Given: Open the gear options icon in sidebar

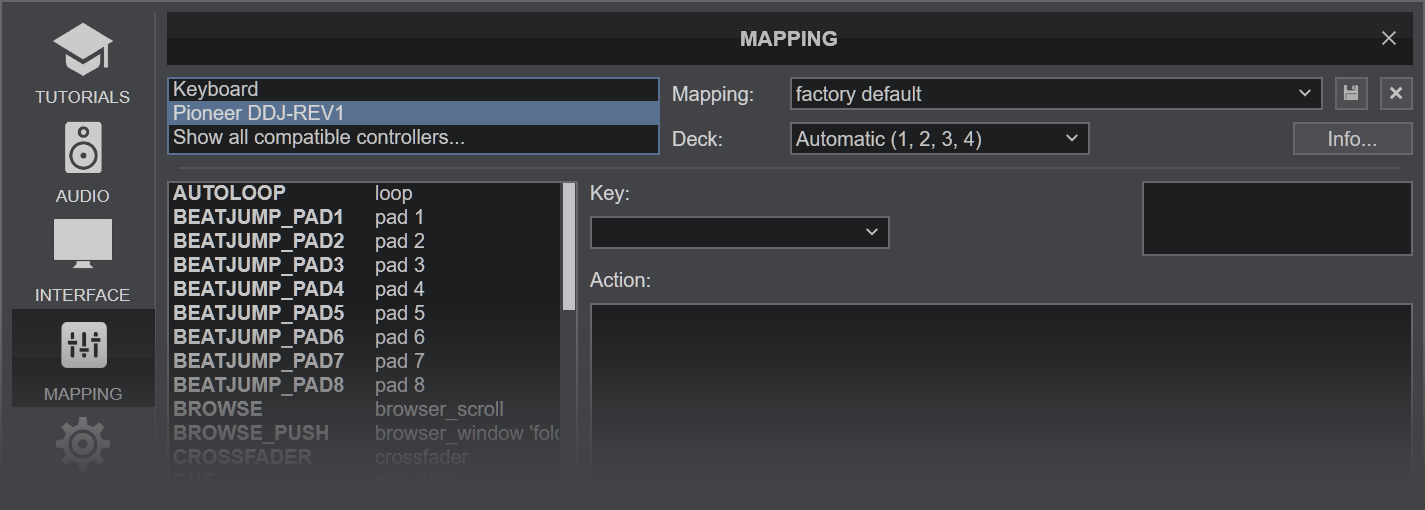Looking at the screenshot, I should coord(83,443).
